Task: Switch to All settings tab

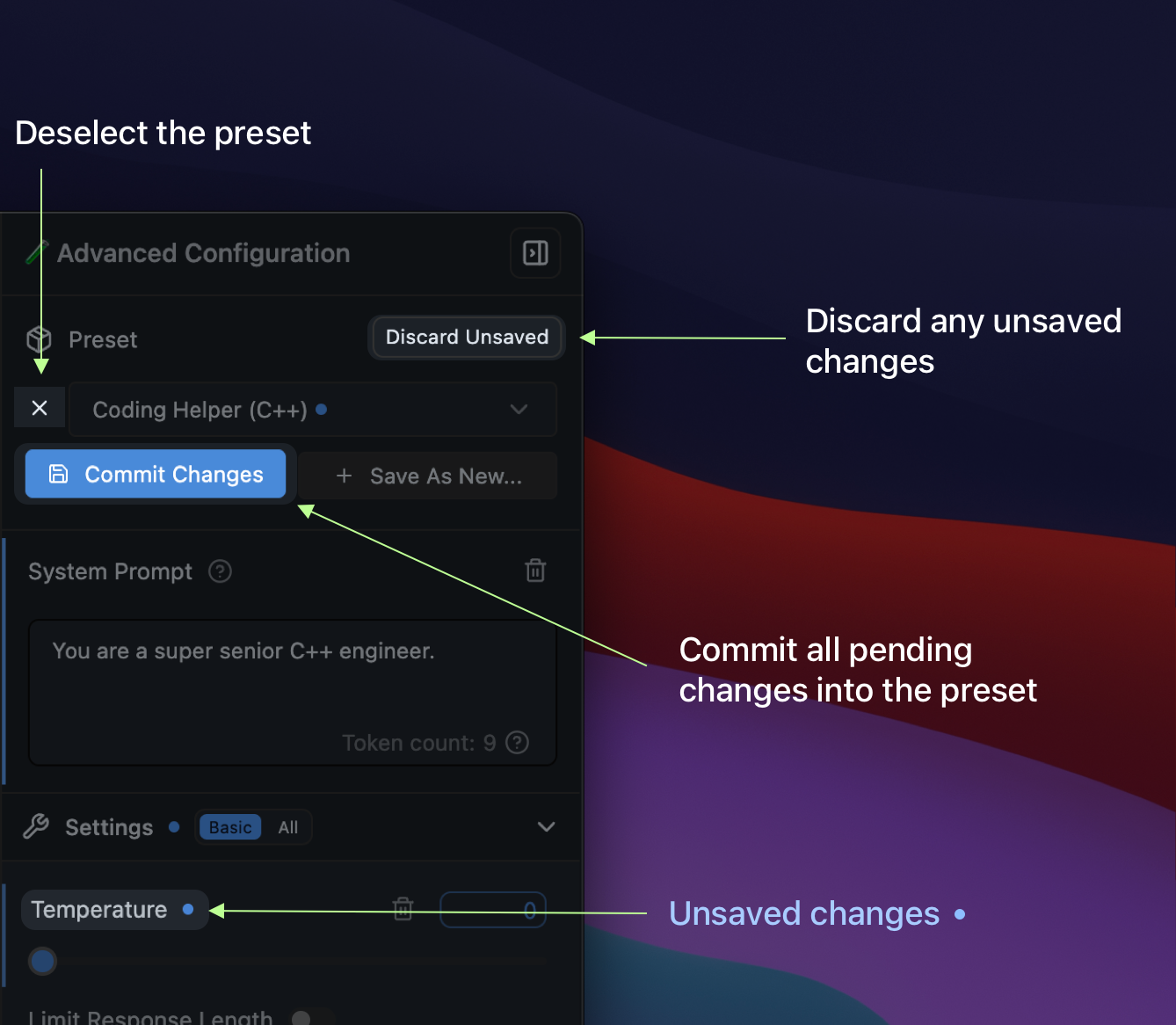Action: coord(288,827)
